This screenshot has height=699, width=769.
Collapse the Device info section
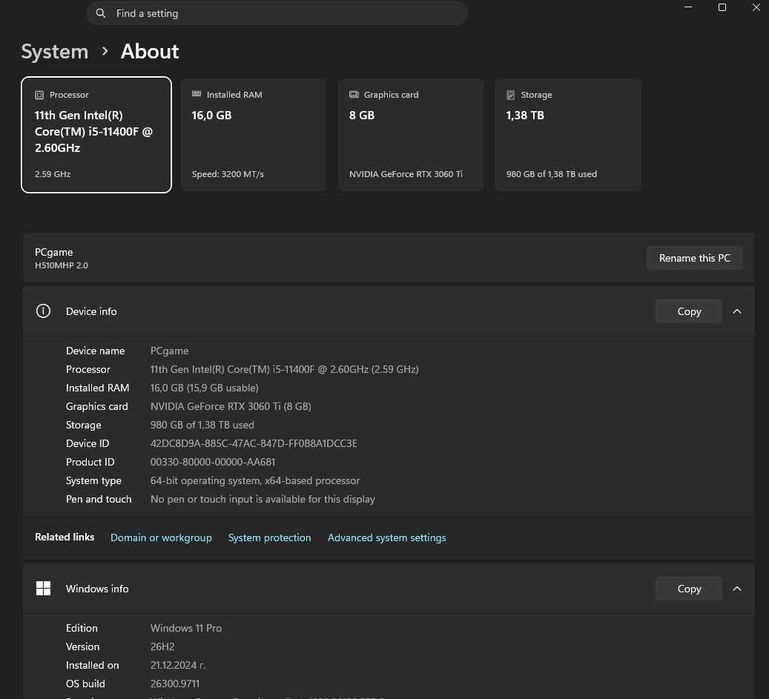pos(737,311)
